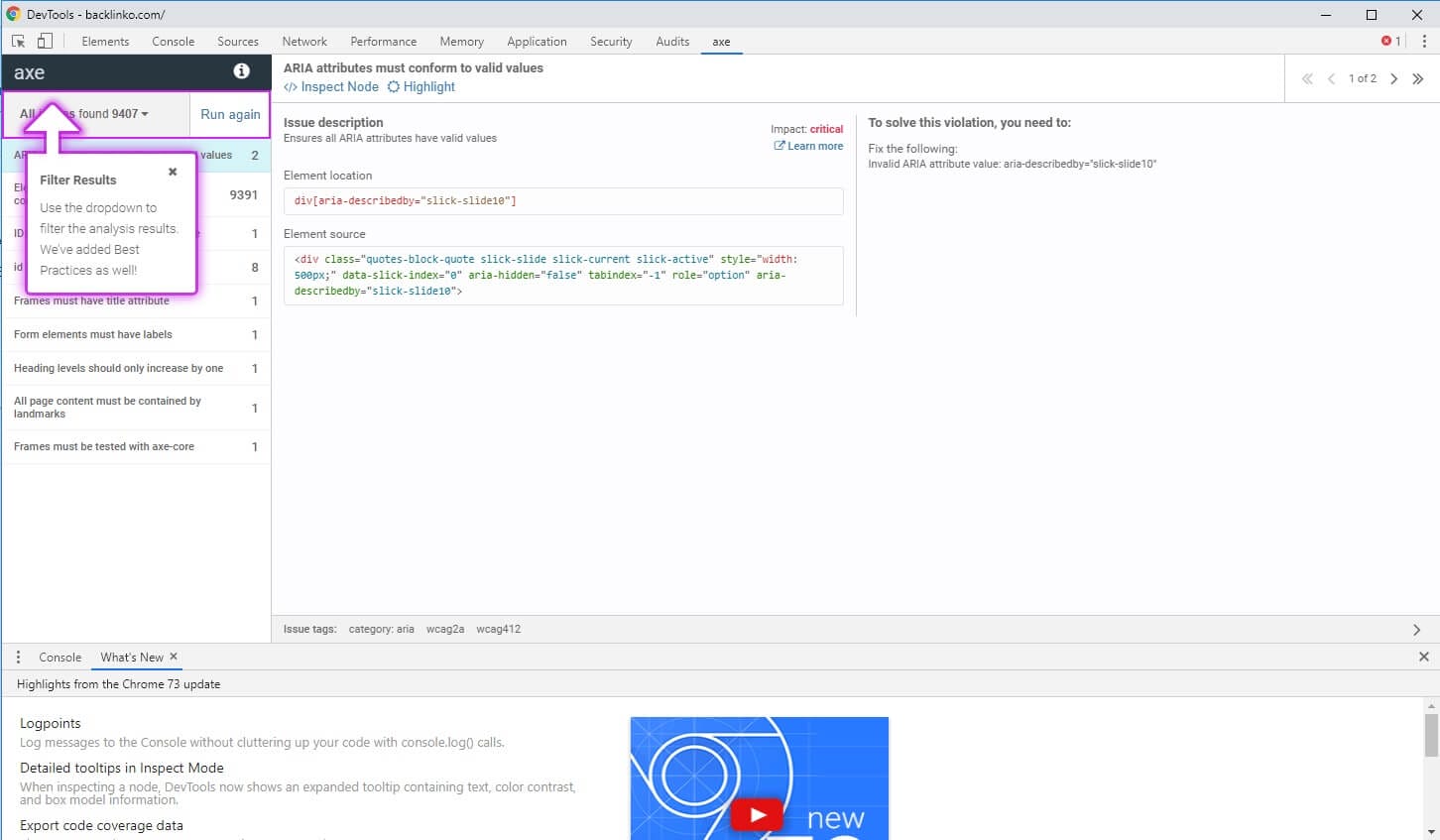This screenshot has width=1440, height=840.
Task: Select 'All page content must be contained' issue
Action: (x=136, y=408)
